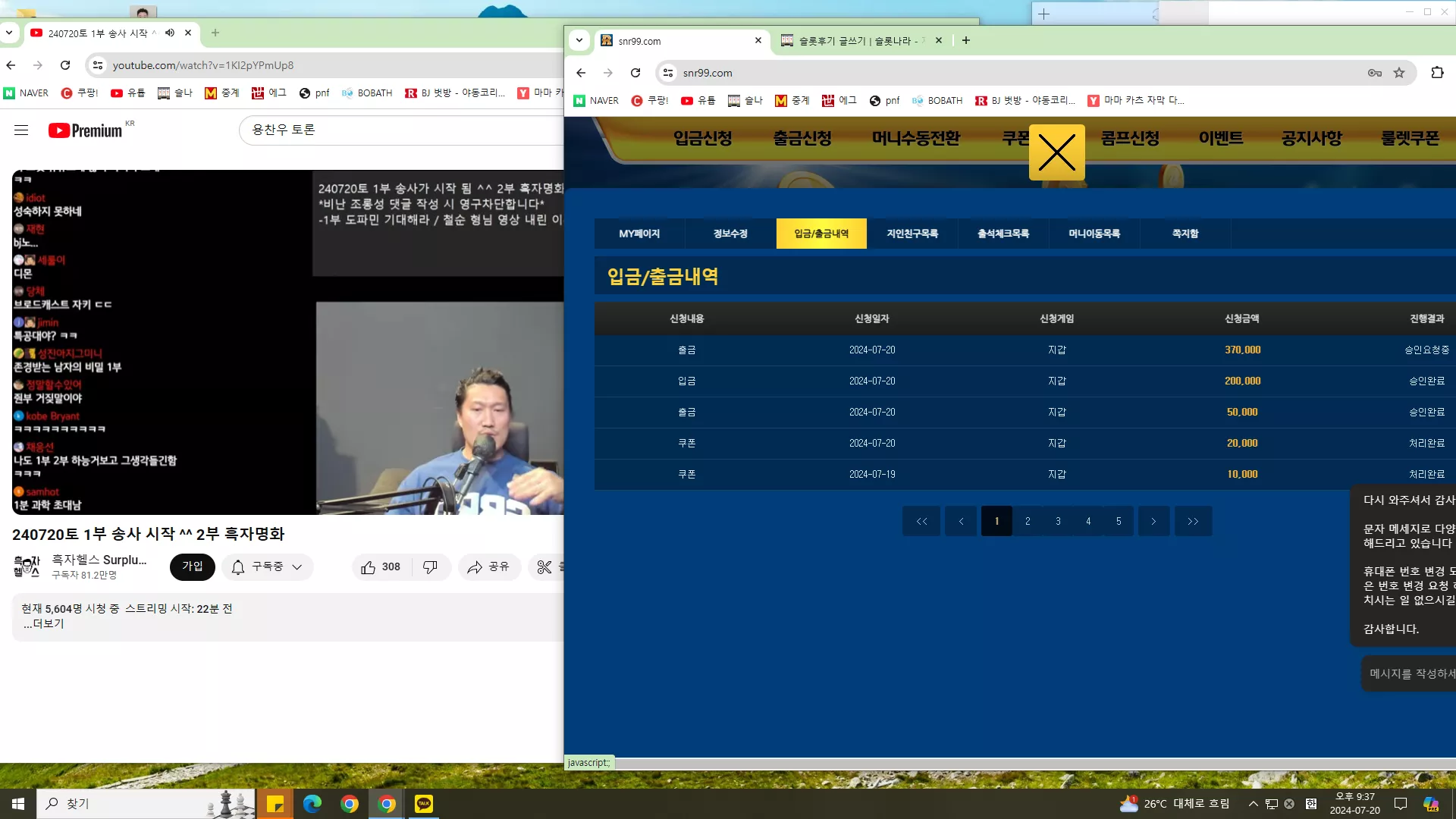Expand the video description with 더보기

click(44, 623)
